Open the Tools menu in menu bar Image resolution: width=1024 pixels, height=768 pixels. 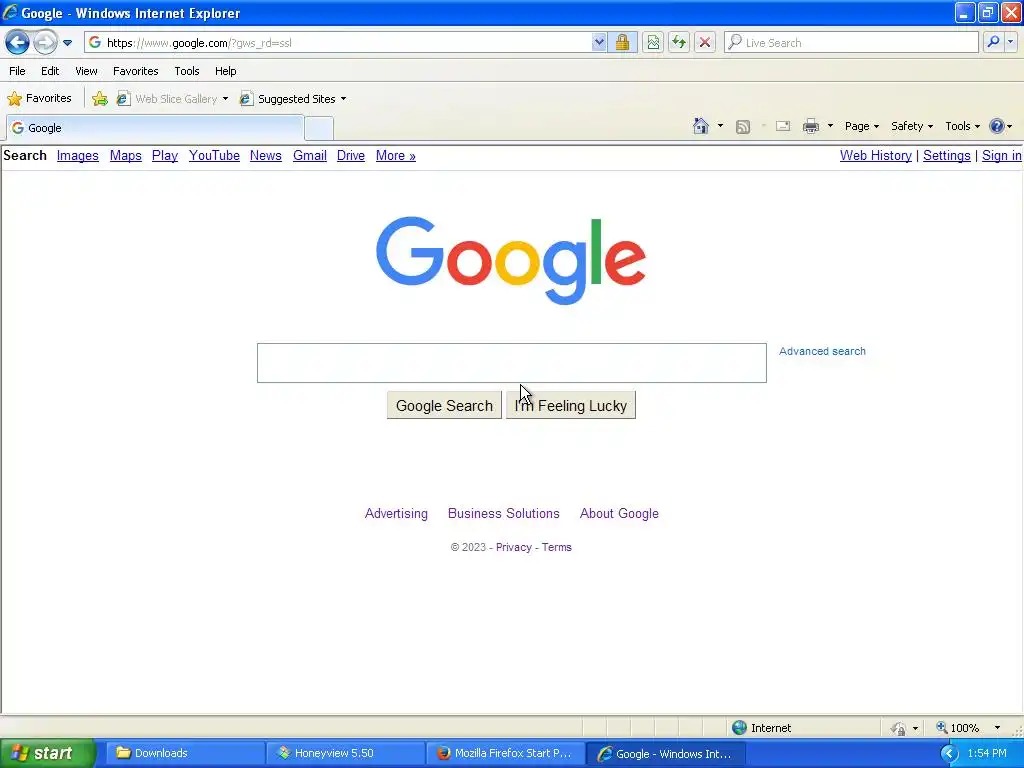187,71
